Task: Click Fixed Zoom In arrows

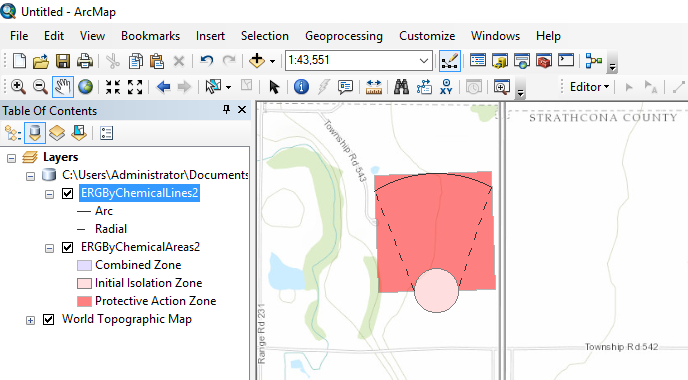Action: [x=113, y=87]
